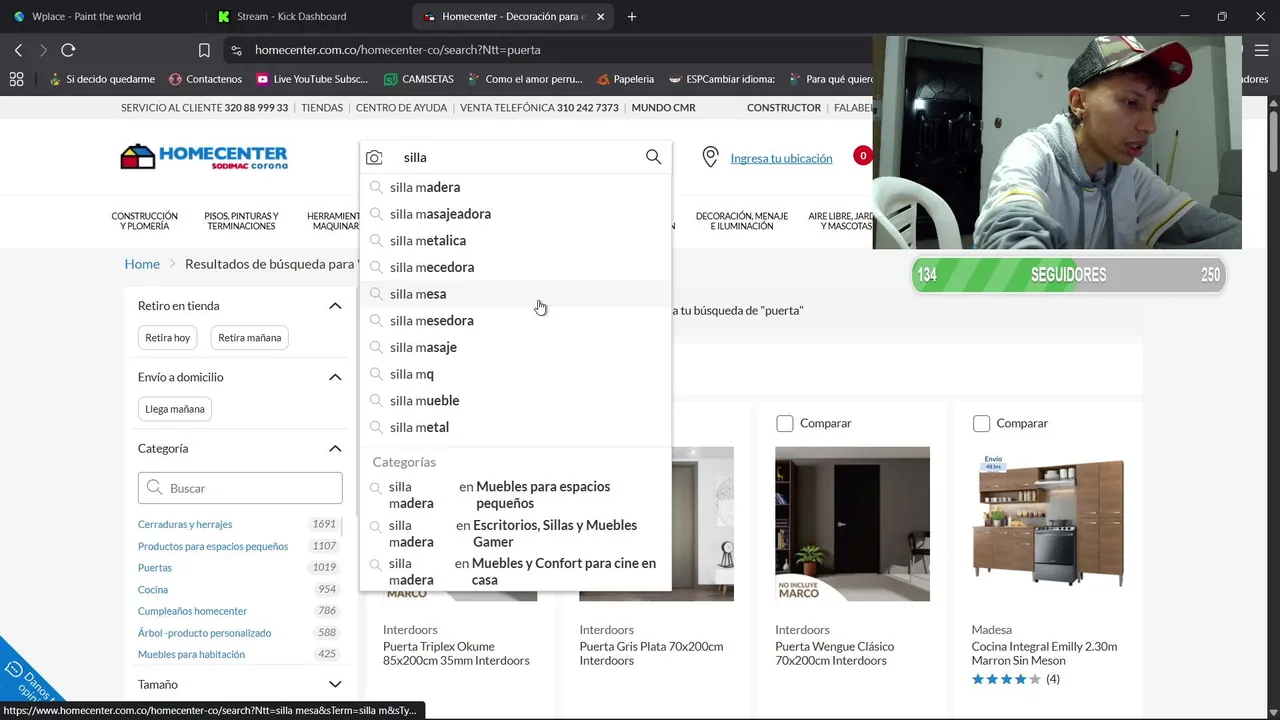Open Decoración, Menaje e Iluminación menu

(742, 221)
